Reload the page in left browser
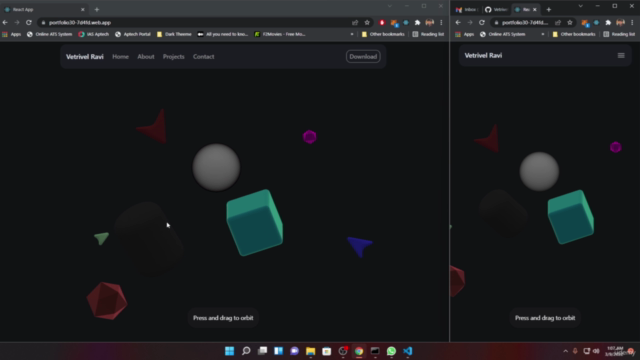640x360 pixels. pos(29,22)
